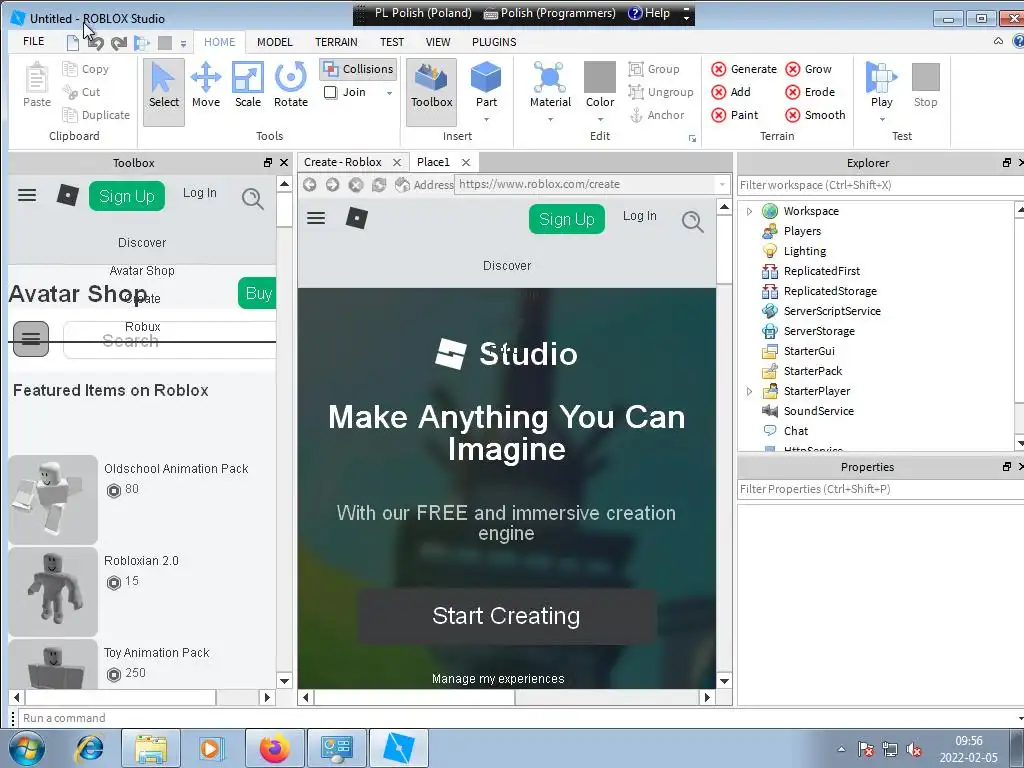This screenshot has width=1024, height=768.
Task: Open quick access toolbar customize arrow
Action: pyautogui.click(x=184, y=44)
